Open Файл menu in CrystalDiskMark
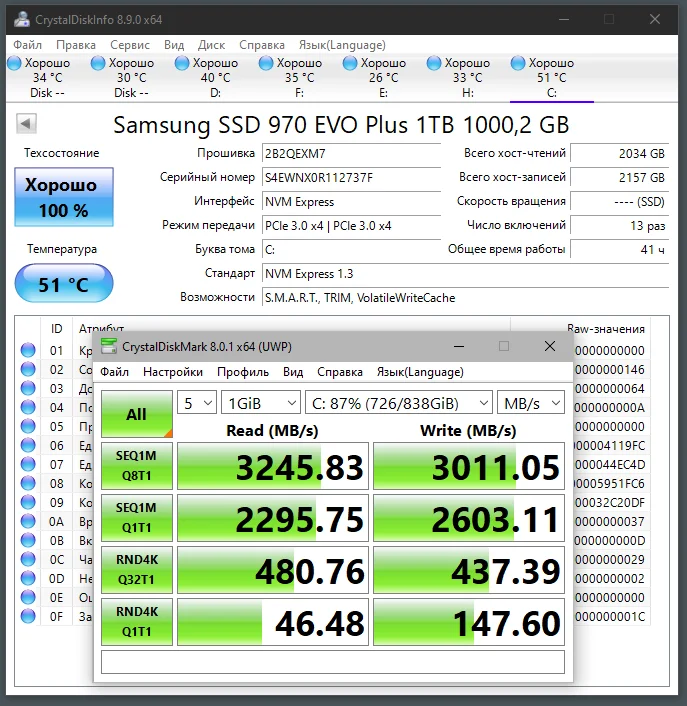This screenshot has height=706, width=687. 114,372
